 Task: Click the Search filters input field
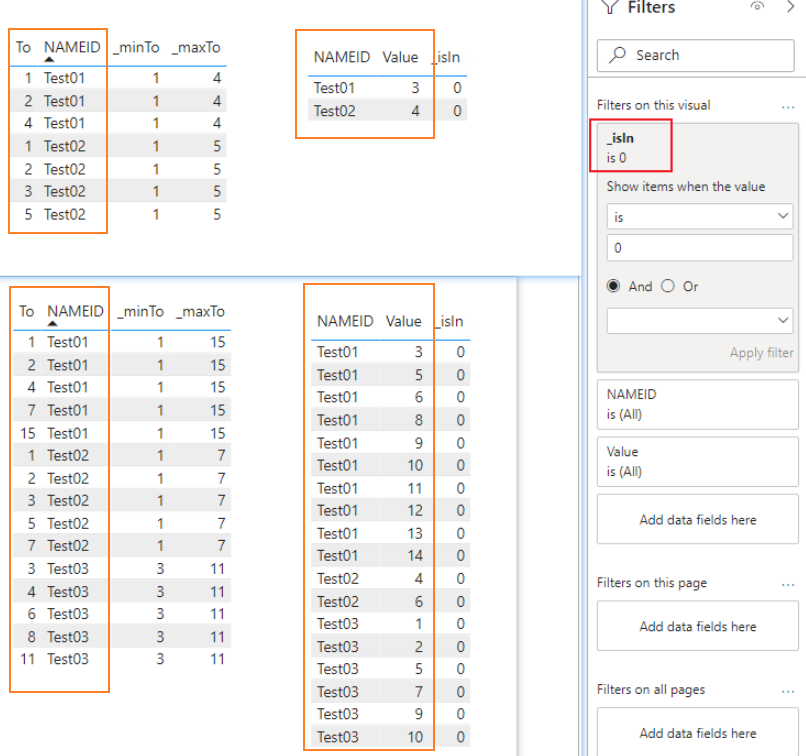click(x=695, y=55)
